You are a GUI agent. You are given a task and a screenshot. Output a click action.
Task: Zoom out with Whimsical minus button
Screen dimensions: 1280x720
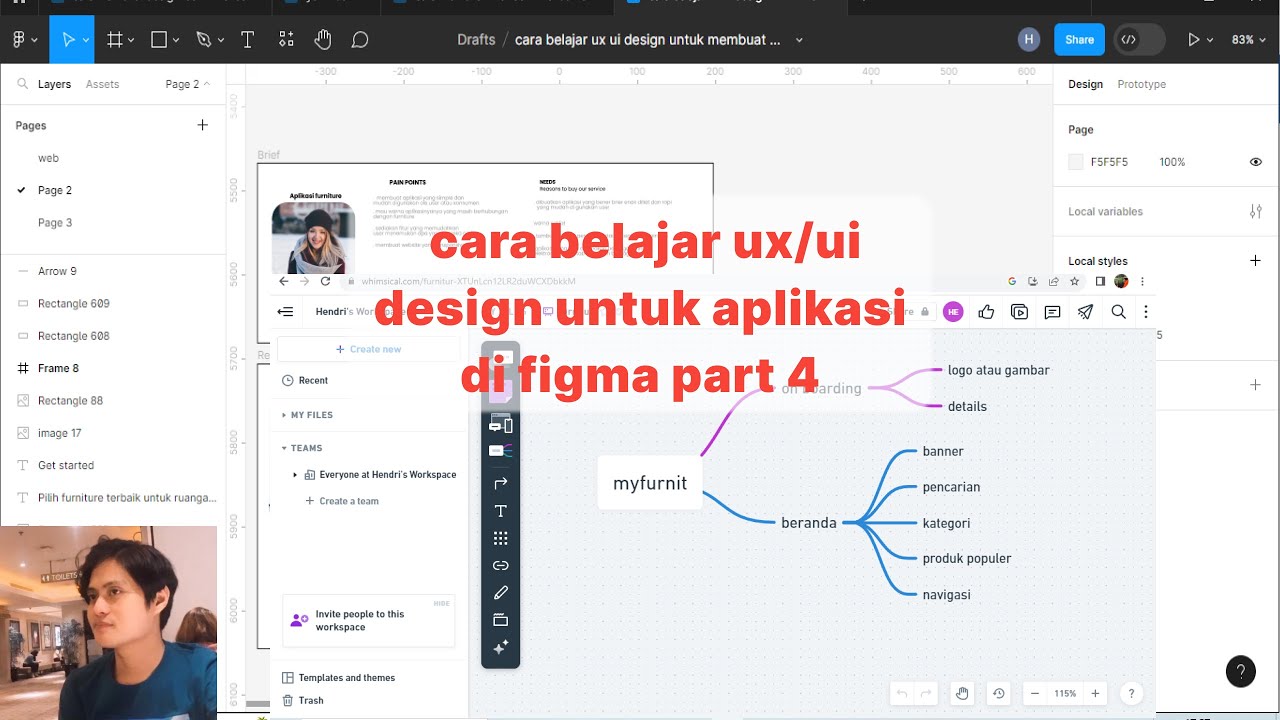coord(1035,693)
